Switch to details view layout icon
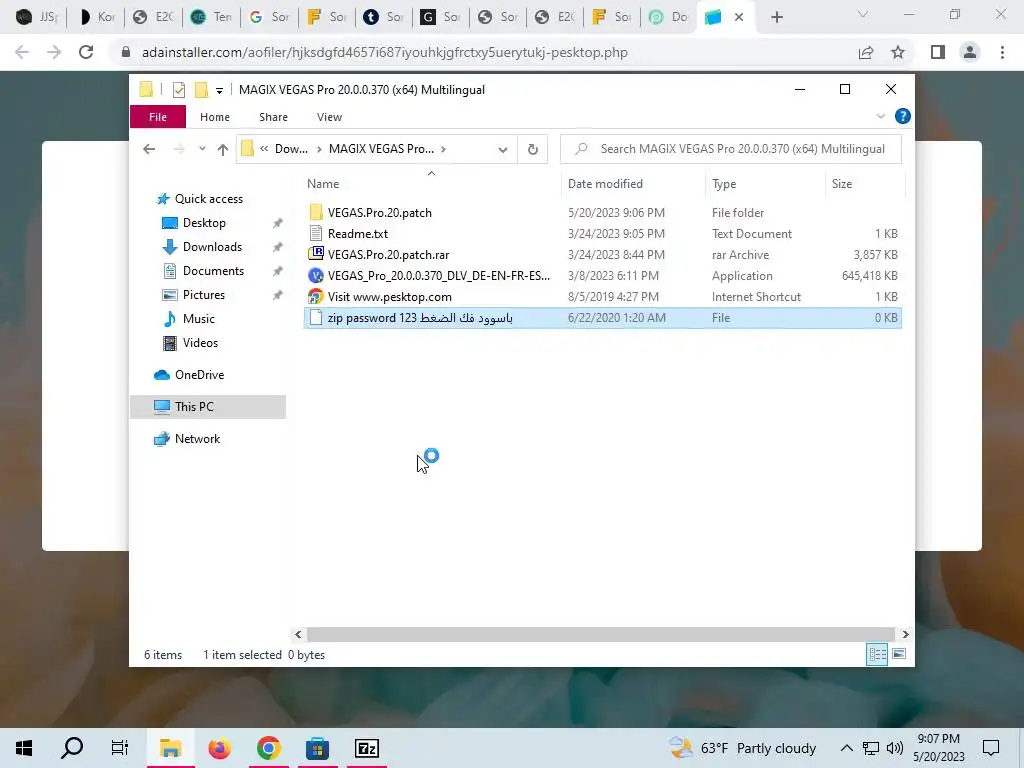 [x=877, y=654]
